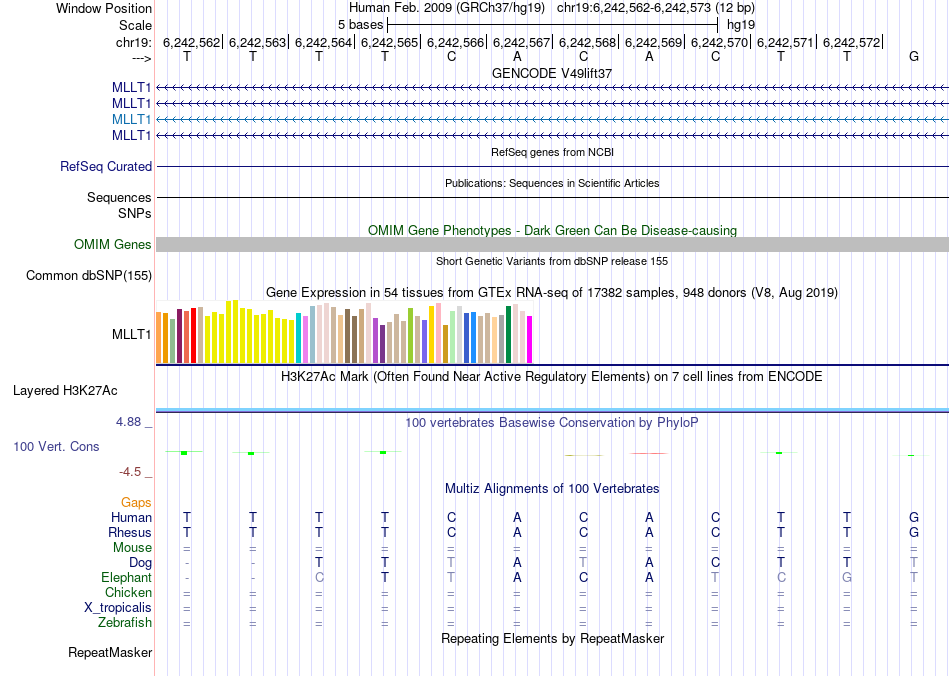The height and width of the screenshot is (676, 950).
Task: Open Short Genetic Variants from dbSNP release 155
Action: pyautogui.click(x=552, y=261)
